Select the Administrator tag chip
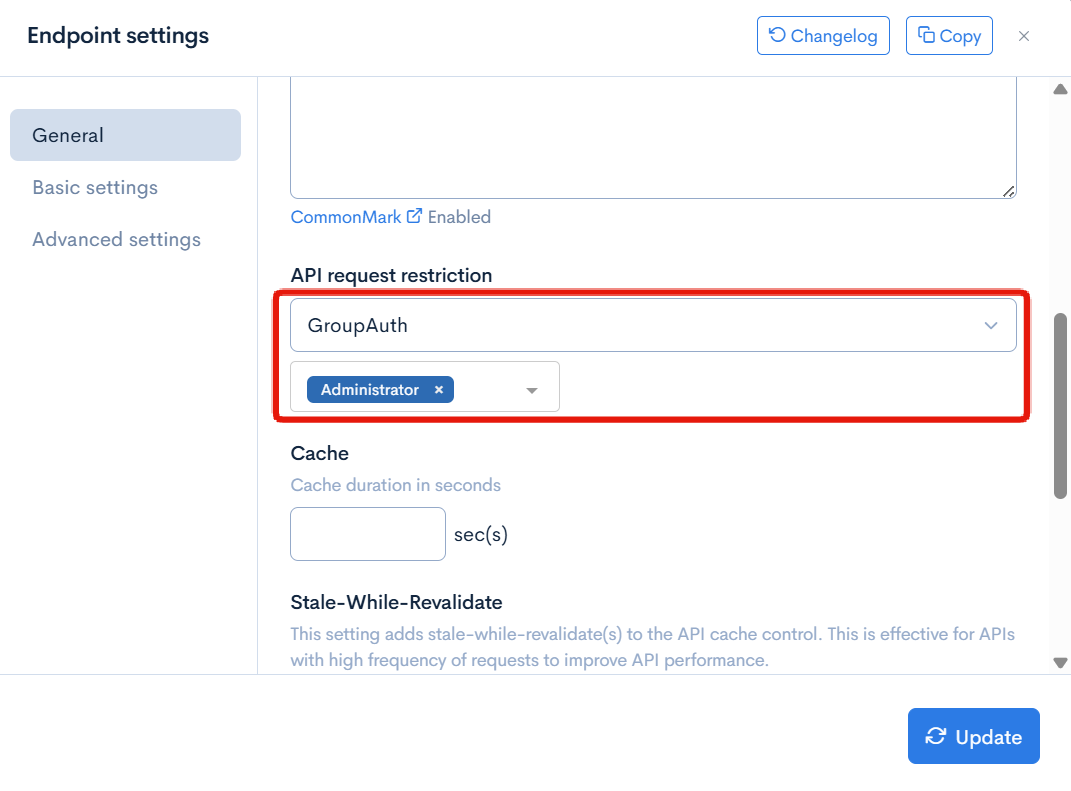1071x791 pixels. coord(370,390)
